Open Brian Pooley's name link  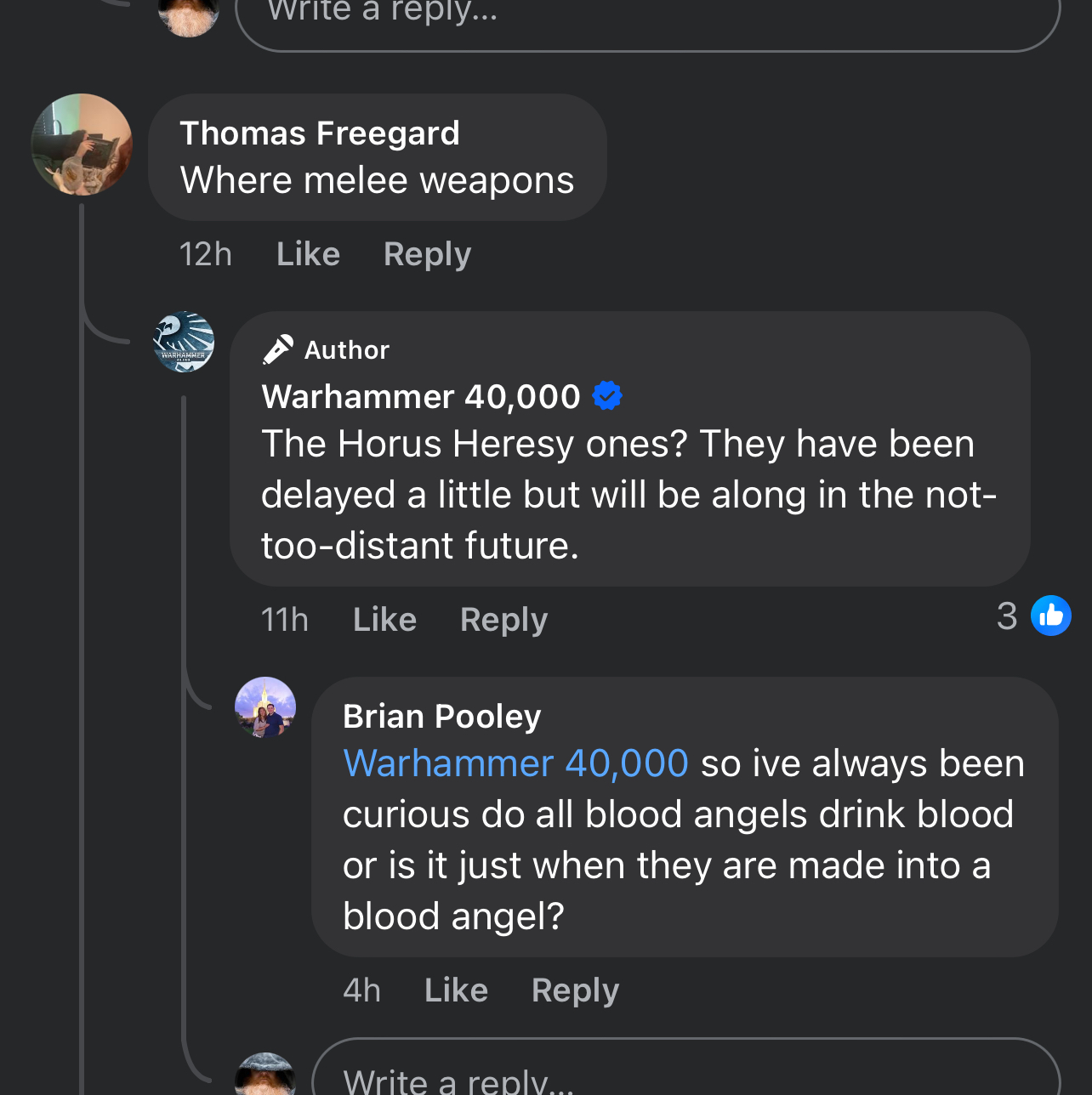[x=441, y=717]
